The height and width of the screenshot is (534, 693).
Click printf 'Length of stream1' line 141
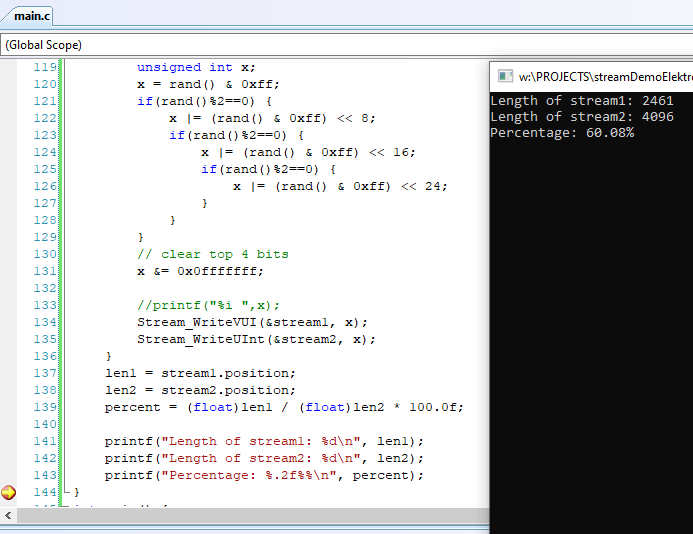pos(264,441)
